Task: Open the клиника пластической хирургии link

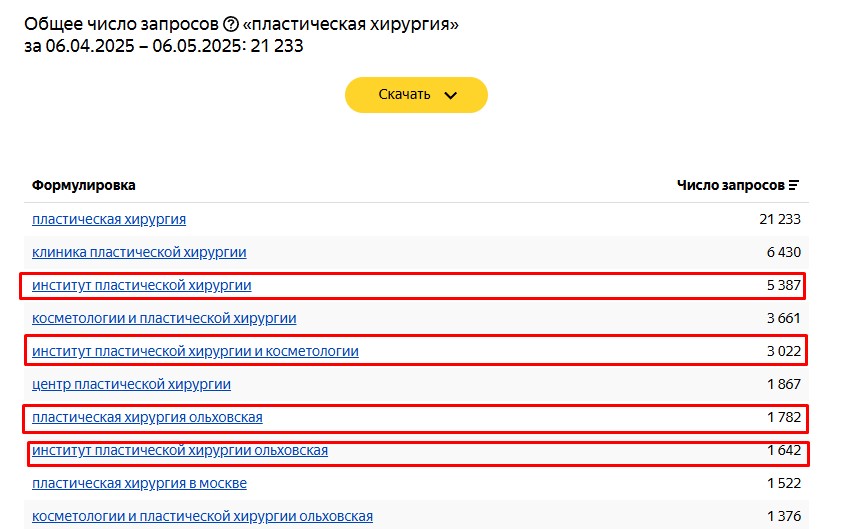Action: (139, 252)
